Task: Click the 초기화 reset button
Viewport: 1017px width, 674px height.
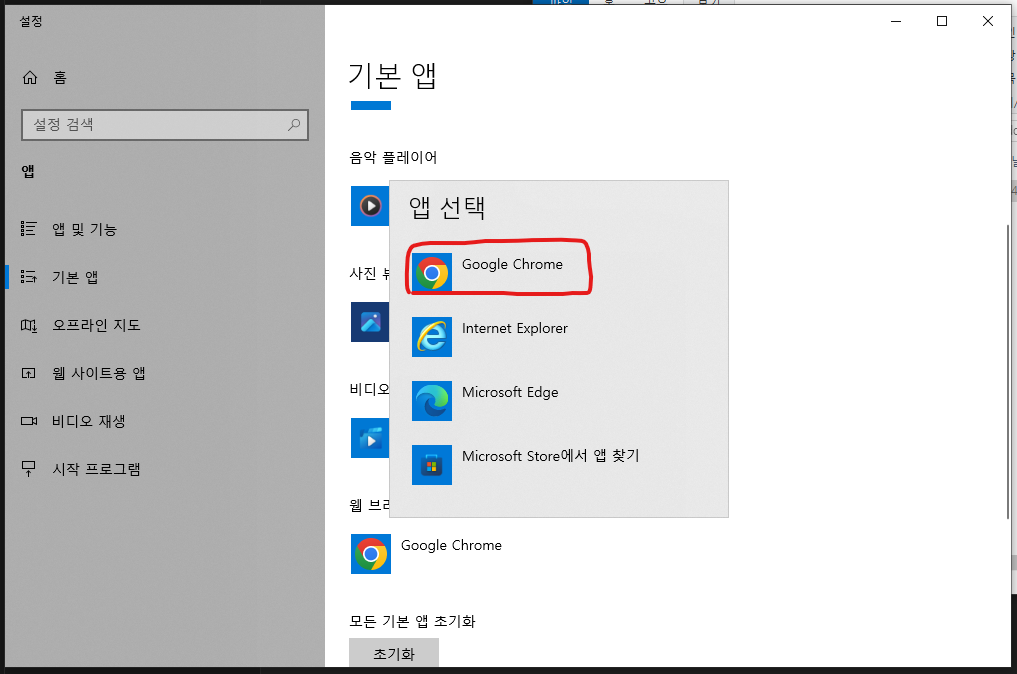Action: tap(394, 653)
